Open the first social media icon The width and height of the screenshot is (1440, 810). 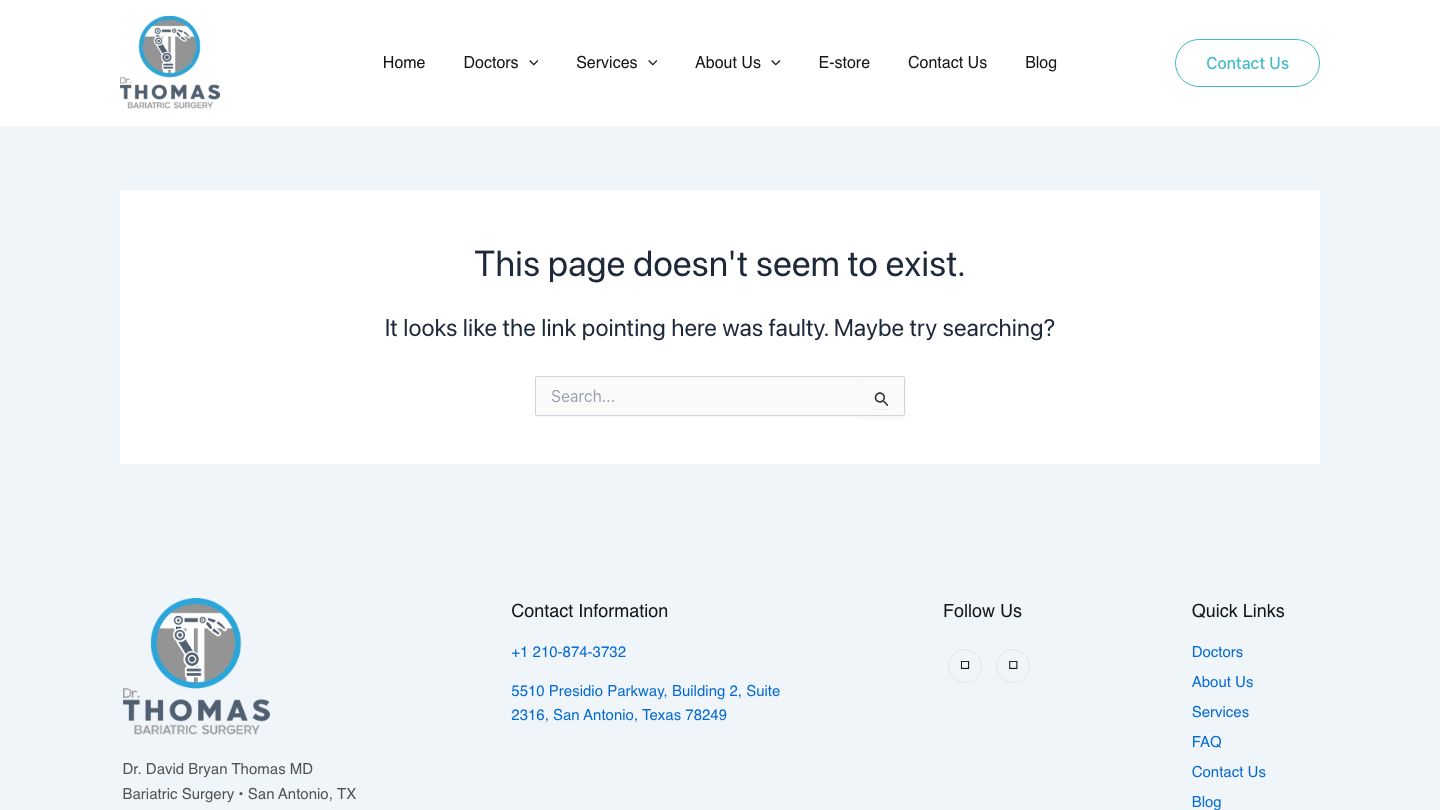pyautogui.click(x=965, y=665)
